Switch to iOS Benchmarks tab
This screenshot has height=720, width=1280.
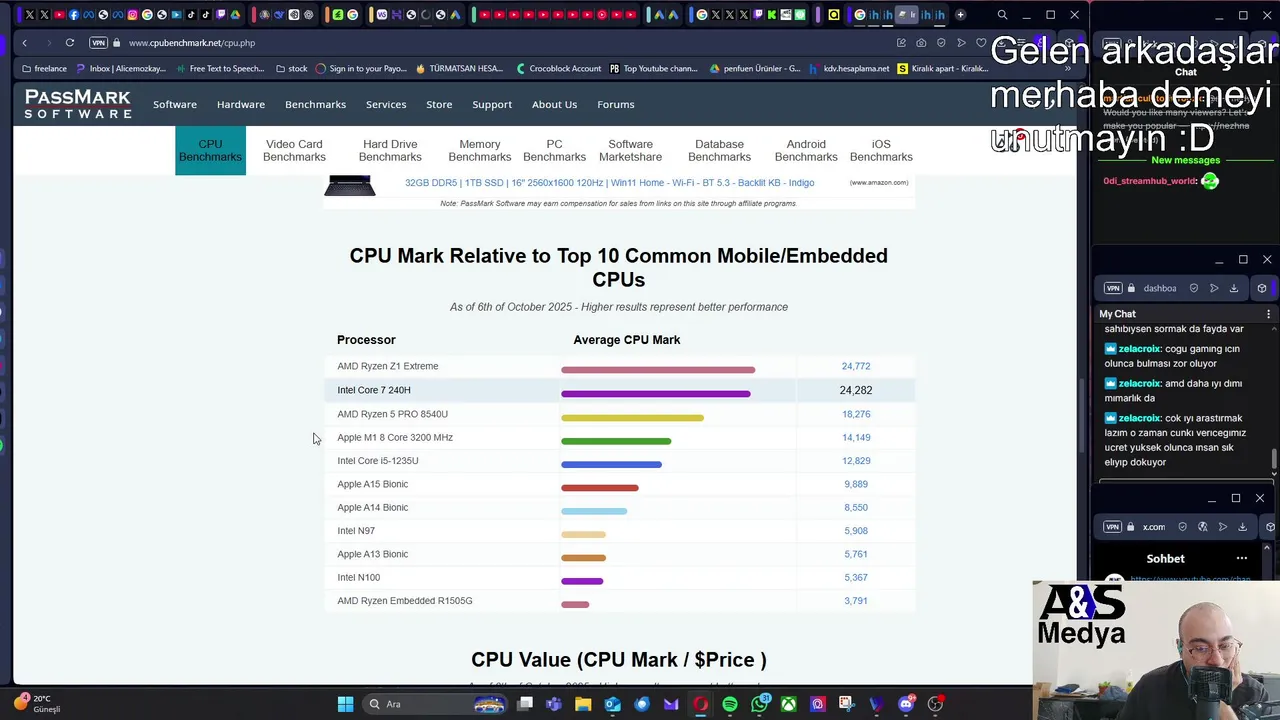(881, 150)
